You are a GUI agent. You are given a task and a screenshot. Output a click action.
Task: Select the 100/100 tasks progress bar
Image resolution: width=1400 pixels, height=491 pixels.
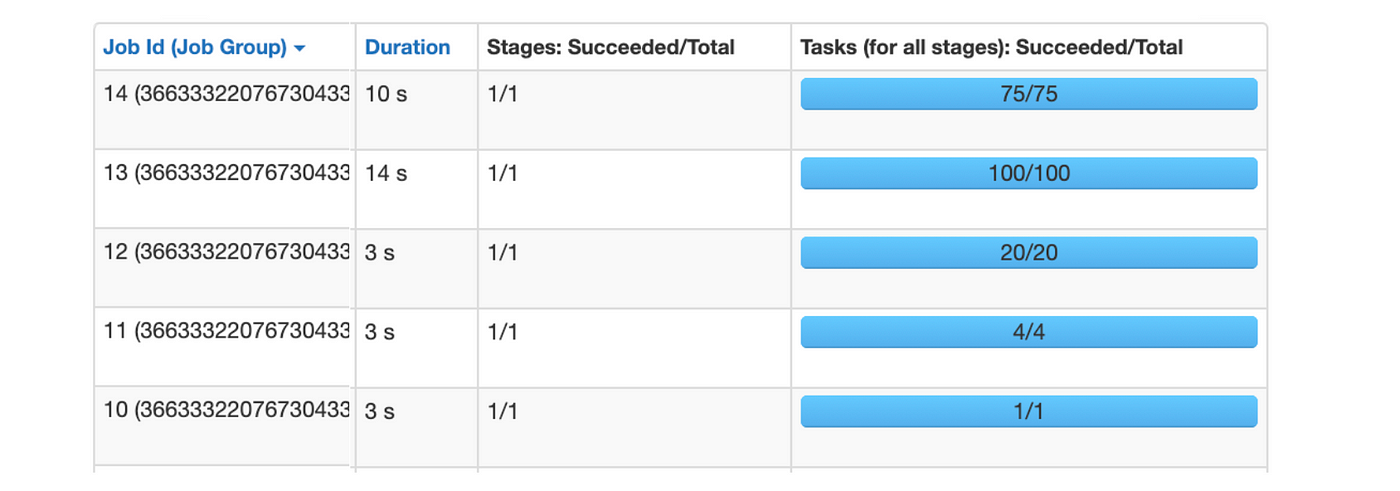[1029, 173]
